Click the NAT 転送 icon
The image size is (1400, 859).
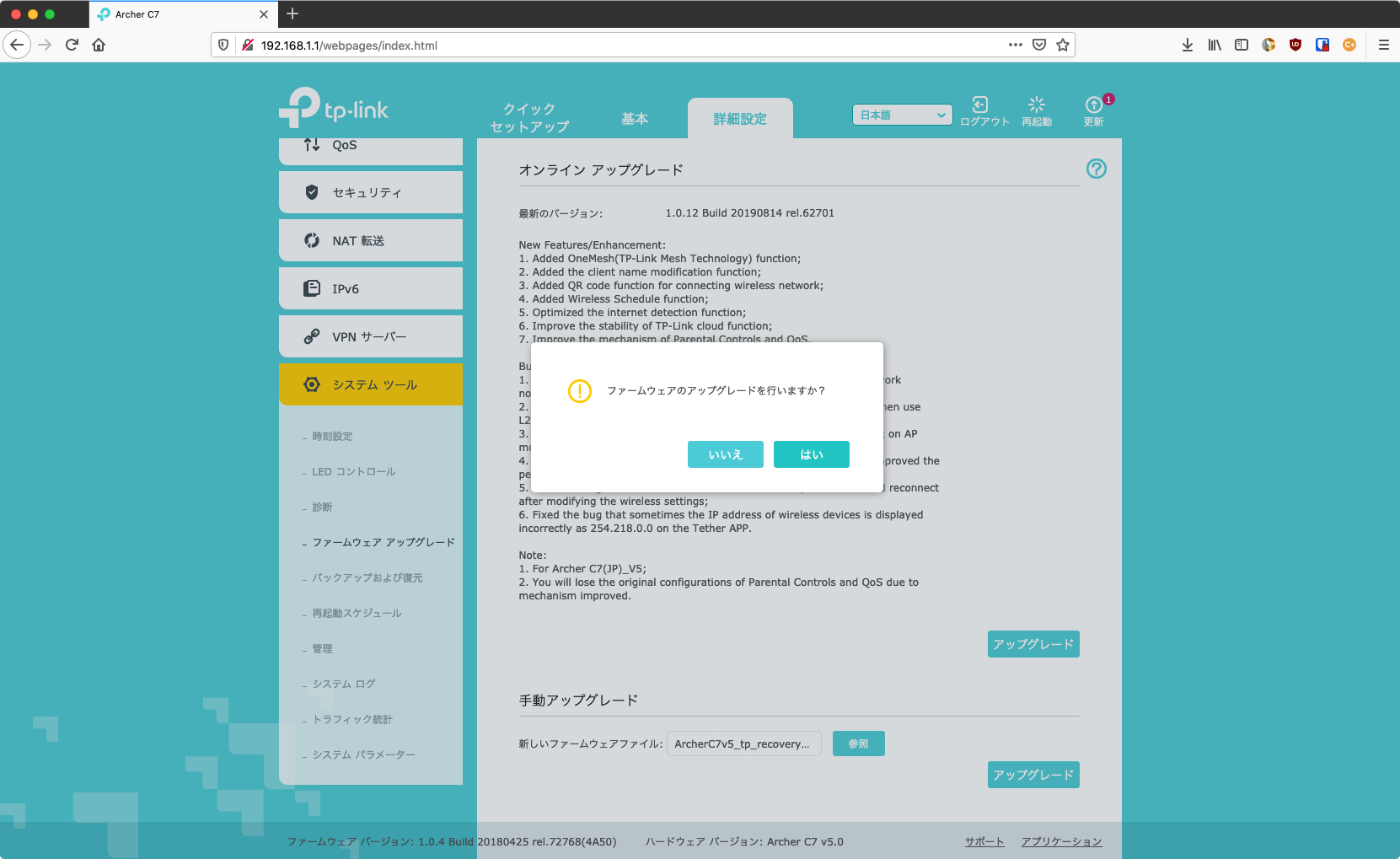coord(312,240)
